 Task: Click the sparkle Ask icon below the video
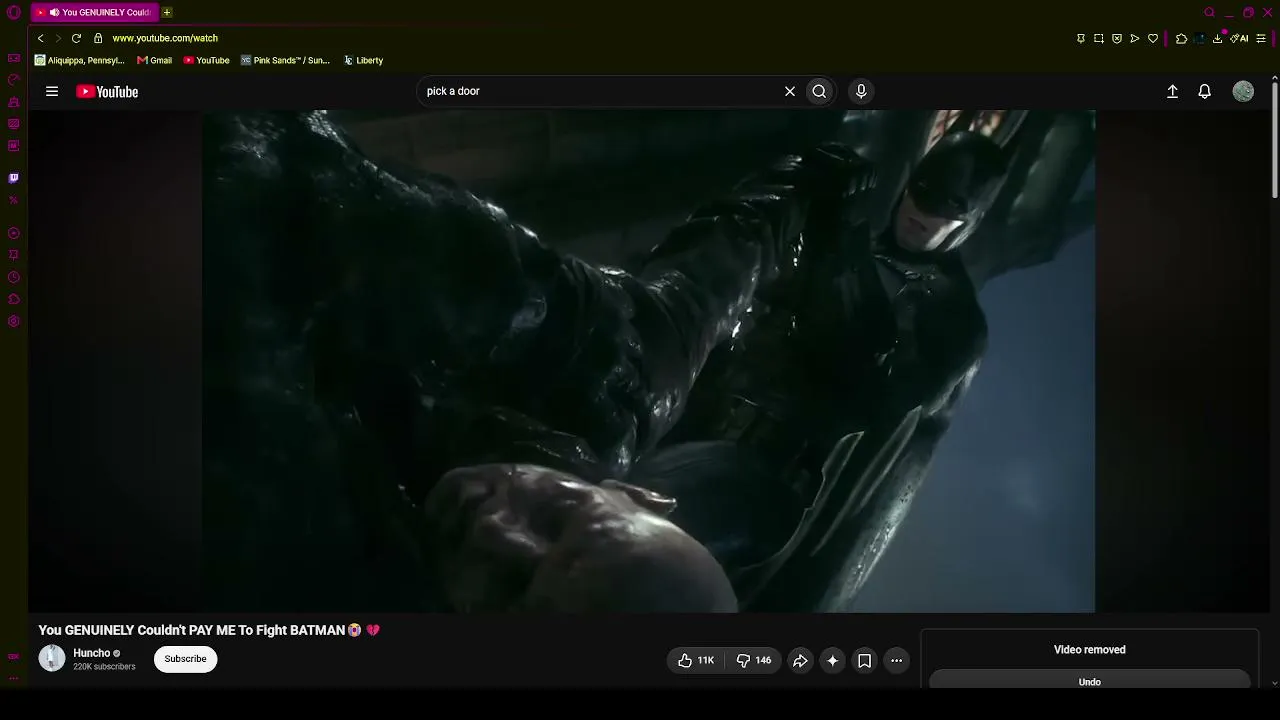832,660
